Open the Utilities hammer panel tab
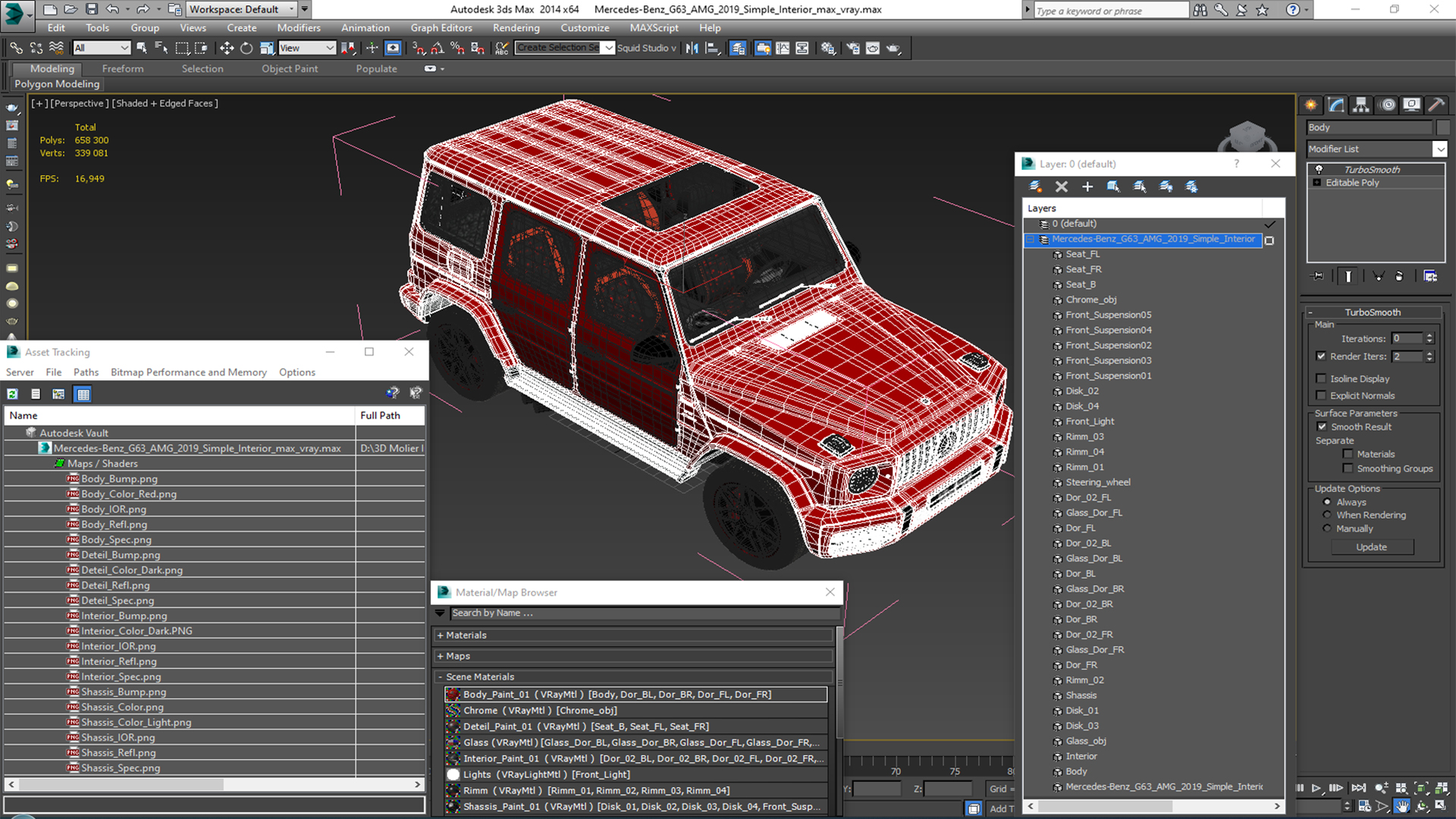The image size is (1456, 819). coord(1435,105)
